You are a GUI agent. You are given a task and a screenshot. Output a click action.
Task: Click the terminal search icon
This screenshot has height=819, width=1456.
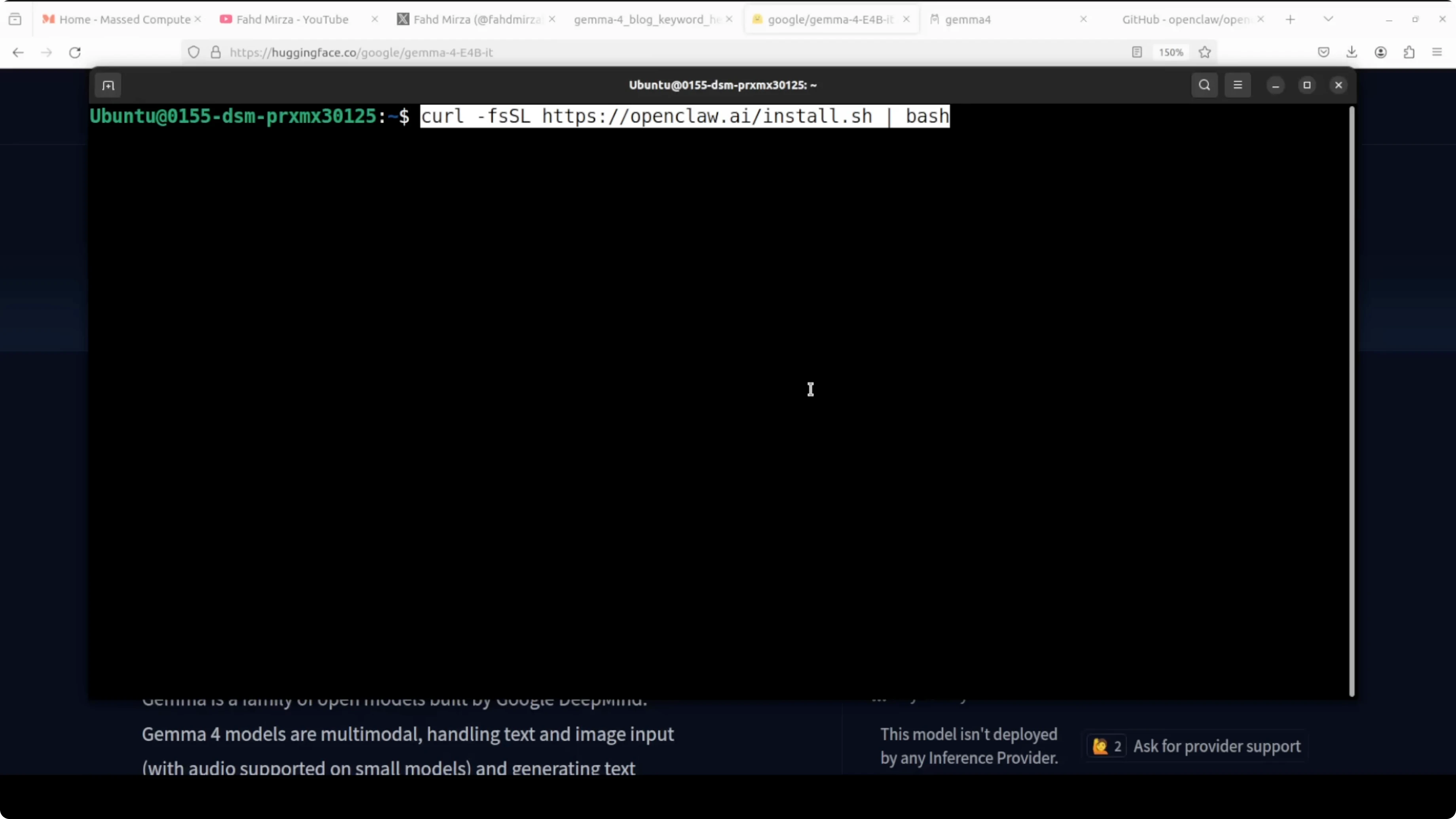point(1204,85)
